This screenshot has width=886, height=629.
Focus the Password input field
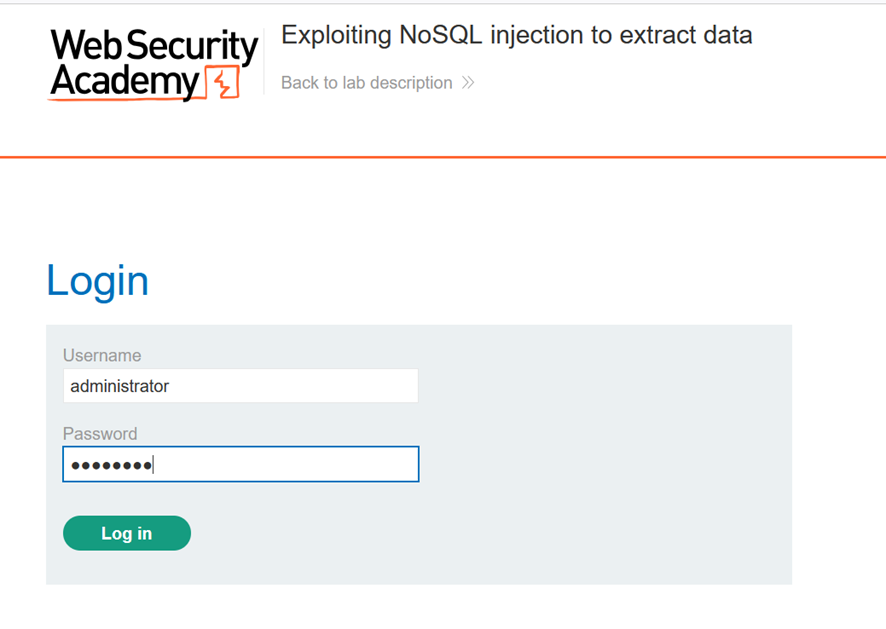pyautogui.click(x=241, y=465)
